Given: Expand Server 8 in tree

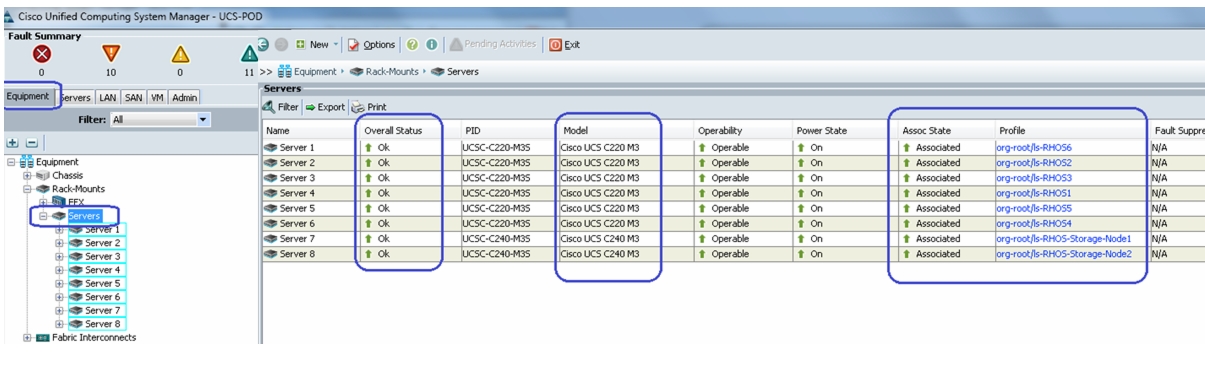Looking at the screenshot, I should [59, 324].
